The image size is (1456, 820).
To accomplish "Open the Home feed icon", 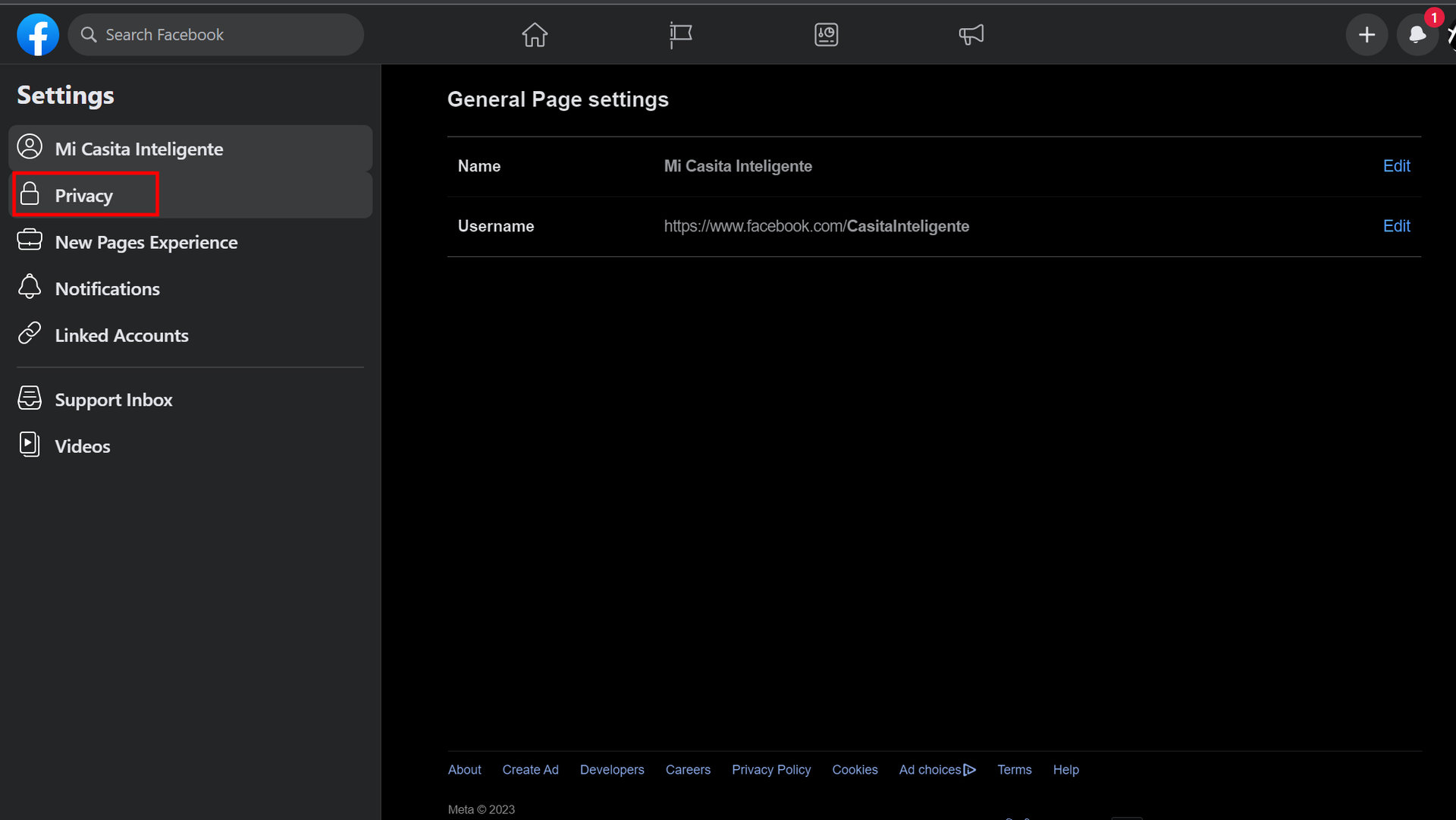I will [x=535, y=34].
